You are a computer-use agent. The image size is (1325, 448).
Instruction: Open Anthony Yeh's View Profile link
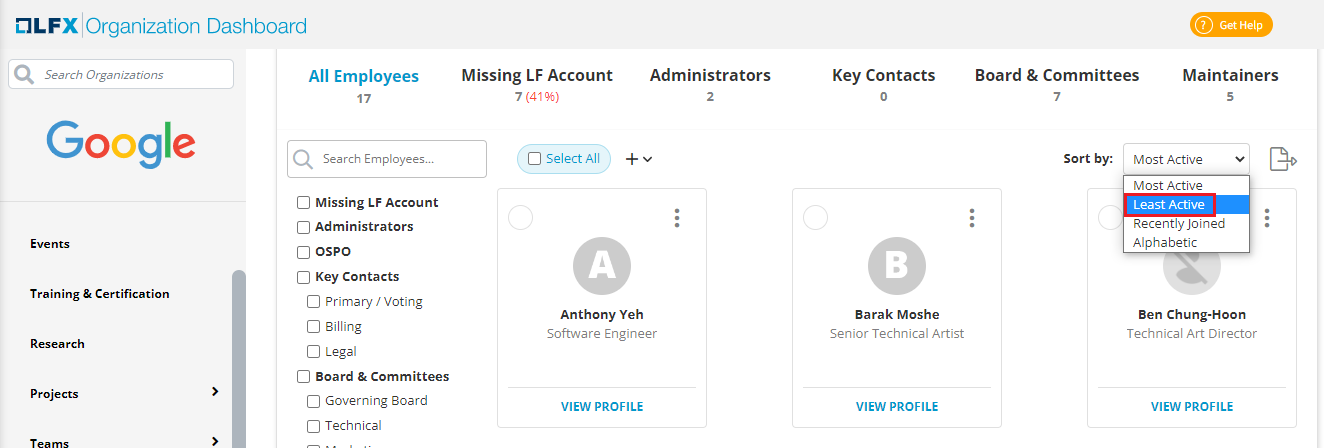pyautogui.click(x=602, y=407)
